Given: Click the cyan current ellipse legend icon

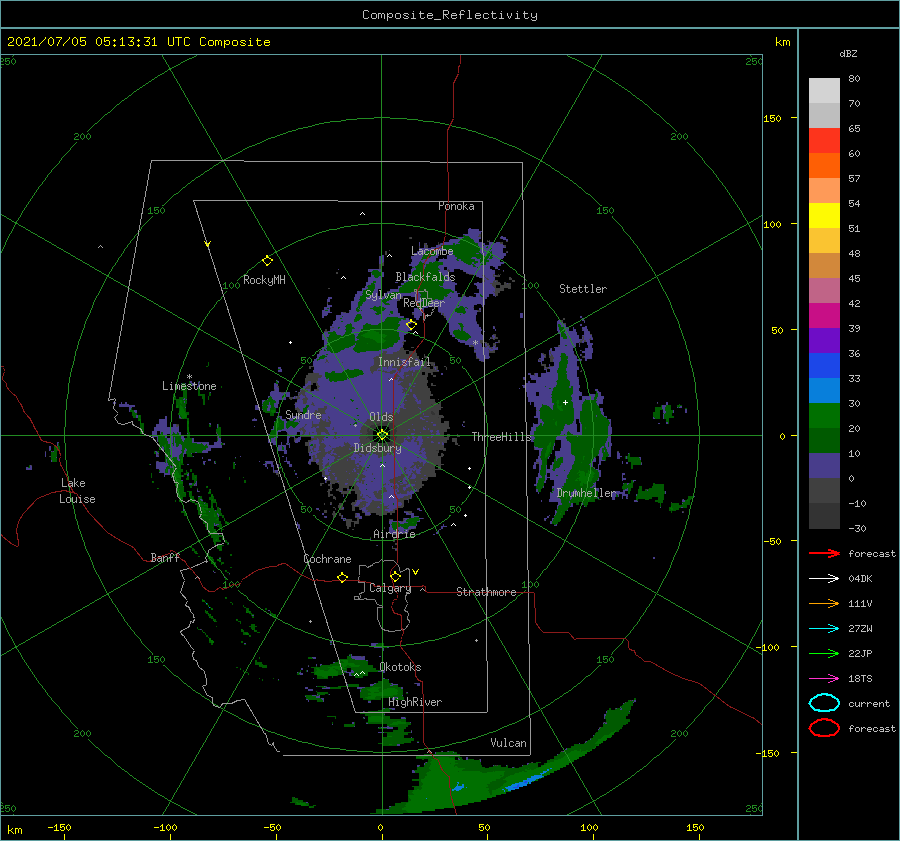Looking at the screenshot, I should coord(824,703).
